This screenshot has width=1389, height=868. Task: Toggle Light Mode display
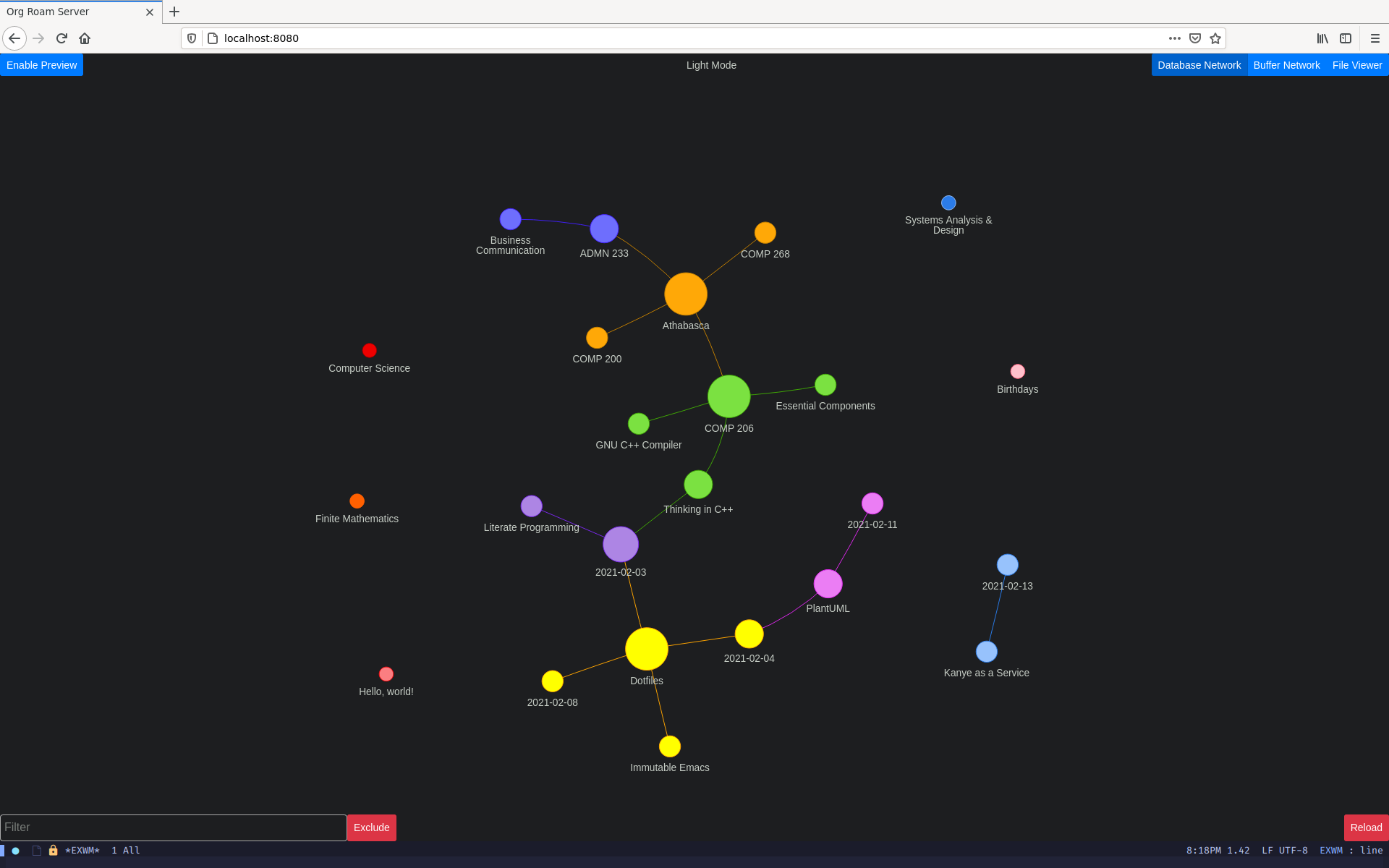coord(710,65)
